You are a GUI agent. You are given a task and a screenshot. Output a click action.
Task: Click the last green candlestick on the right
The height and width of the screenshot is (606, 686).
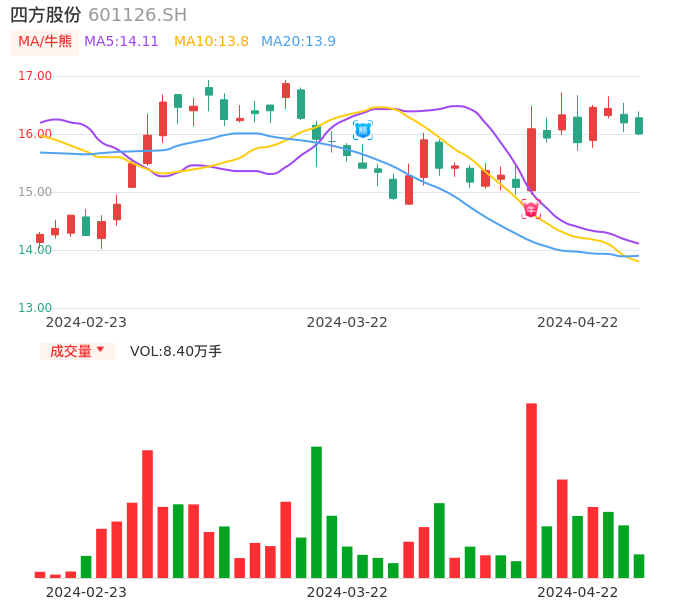coord(639,125)
